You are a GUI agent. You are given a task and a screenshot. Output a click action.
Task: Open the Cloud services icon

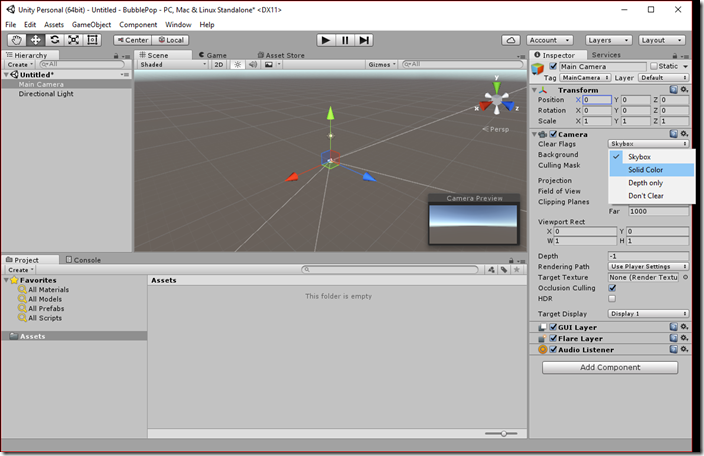(x=510, y=40)
